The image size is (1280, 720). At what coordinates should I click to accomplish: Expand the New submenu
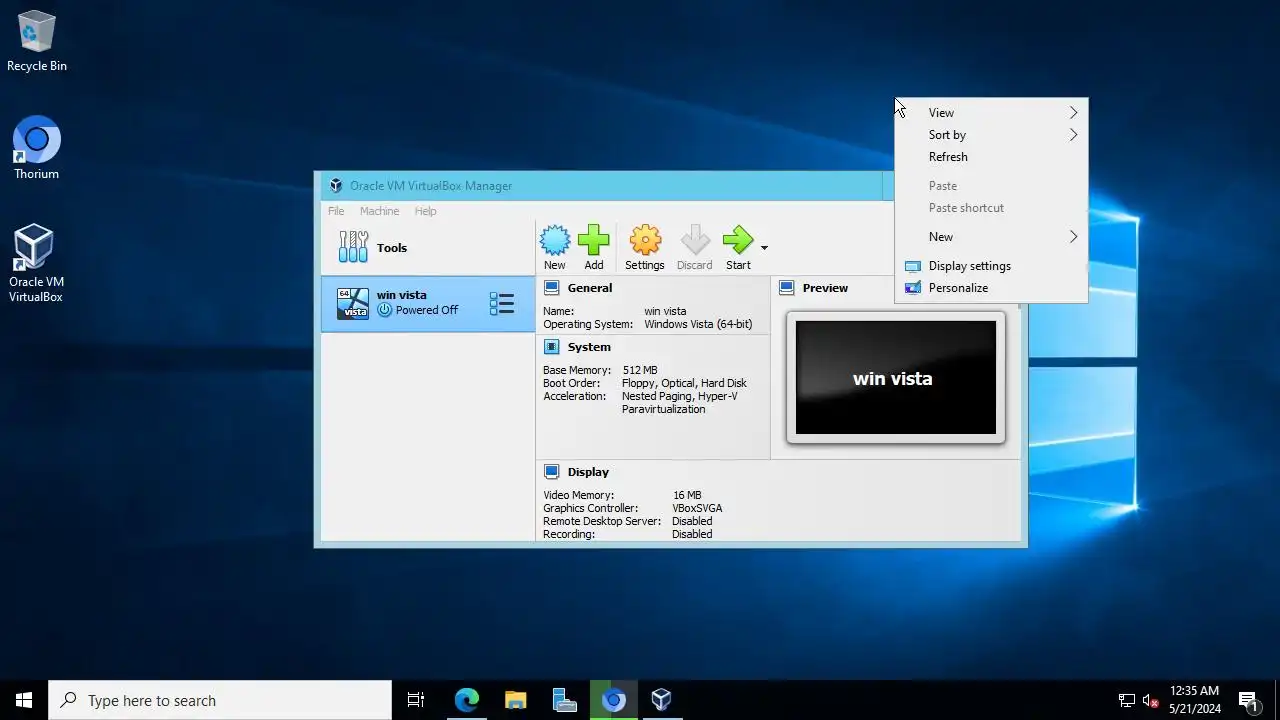[x=991, y=237]
